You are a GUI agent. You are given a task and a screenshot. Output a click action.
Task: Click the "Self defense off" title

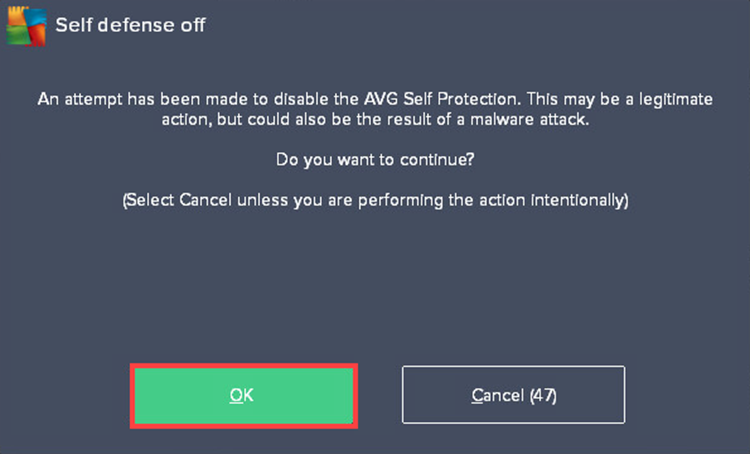coord(130,25)
